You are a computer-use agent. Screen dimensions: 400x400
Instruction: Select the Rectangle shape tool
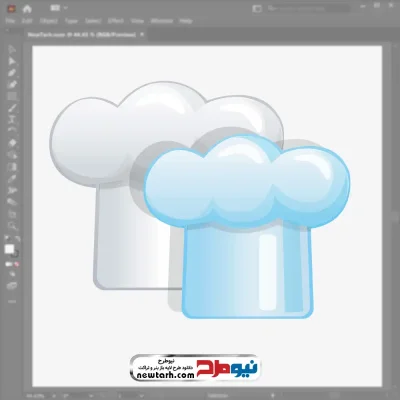coord(12,97)
